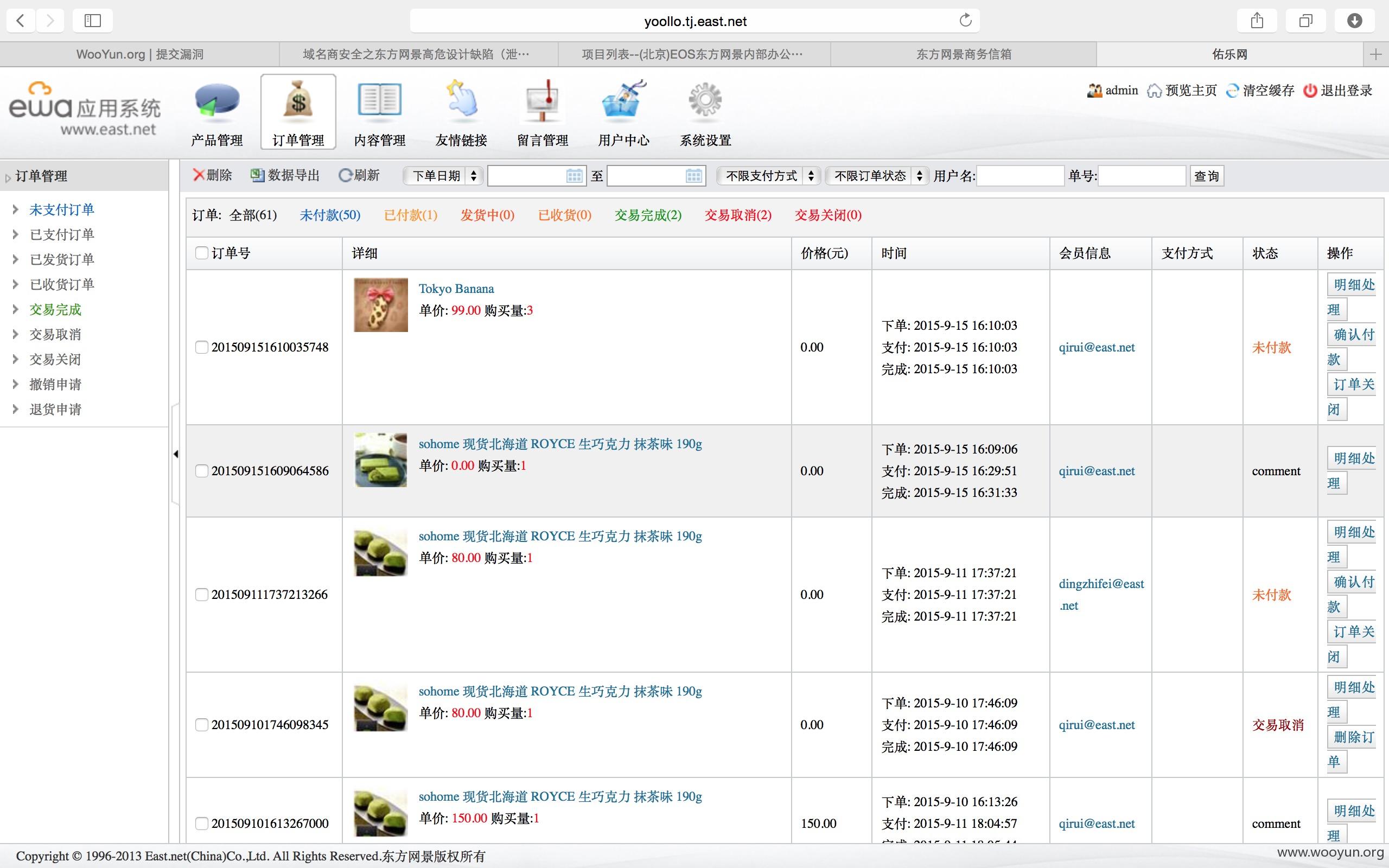Screen dimensions: 1389x868
Task: Switch to the WooYun.org 提交漏洞 tab
Action: click(139, 55)
